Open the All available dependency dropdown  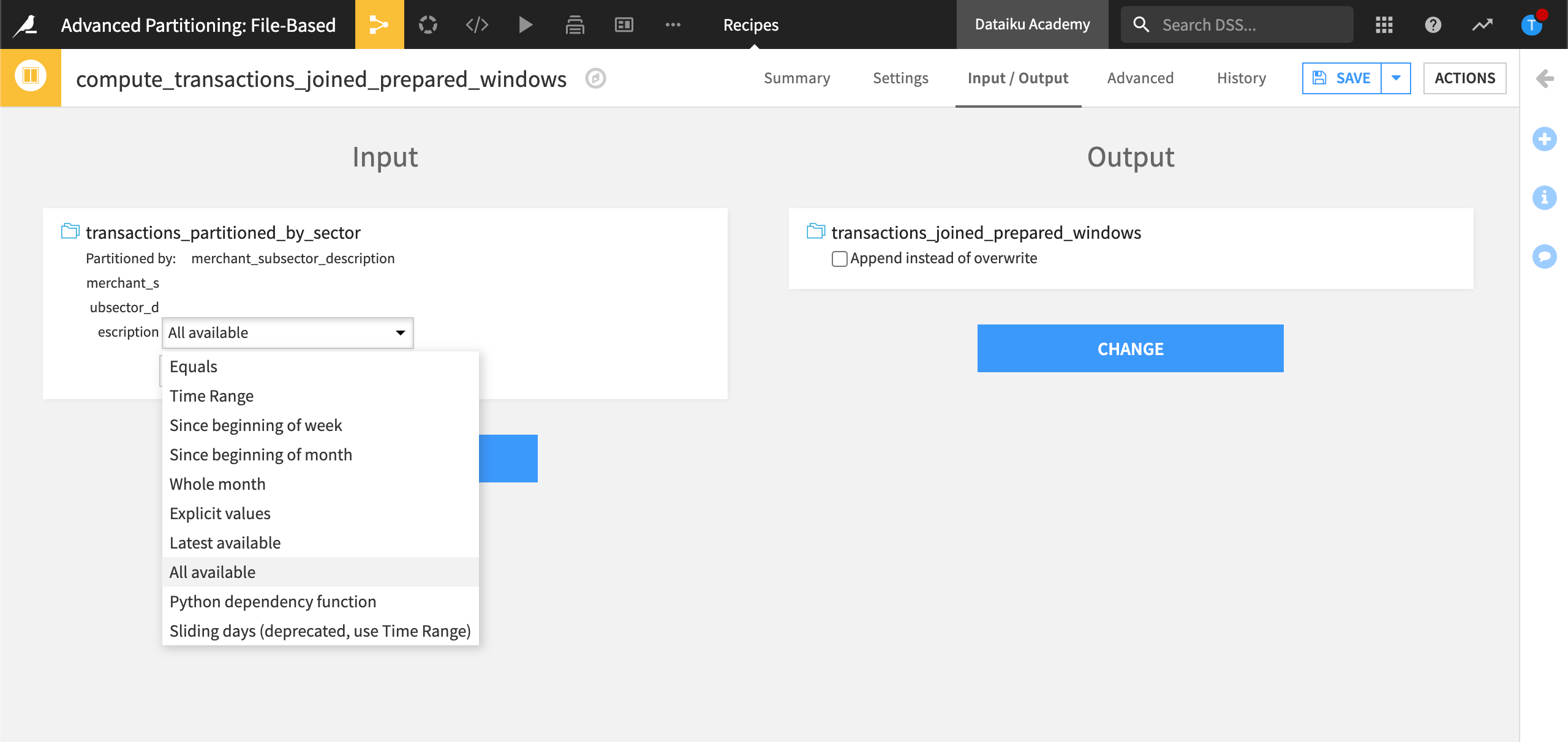287,332
